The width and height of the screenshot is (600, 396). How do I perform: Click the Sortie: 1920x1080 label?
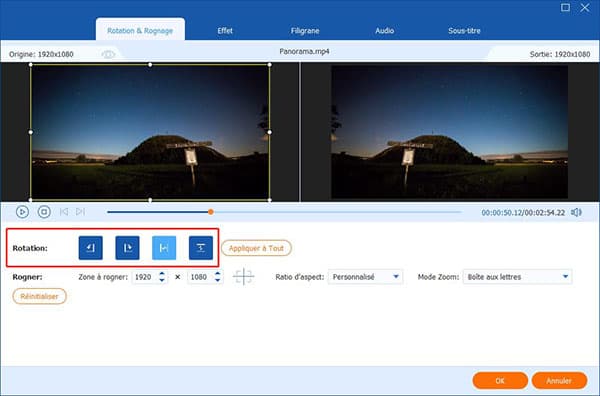click(560, 54)
